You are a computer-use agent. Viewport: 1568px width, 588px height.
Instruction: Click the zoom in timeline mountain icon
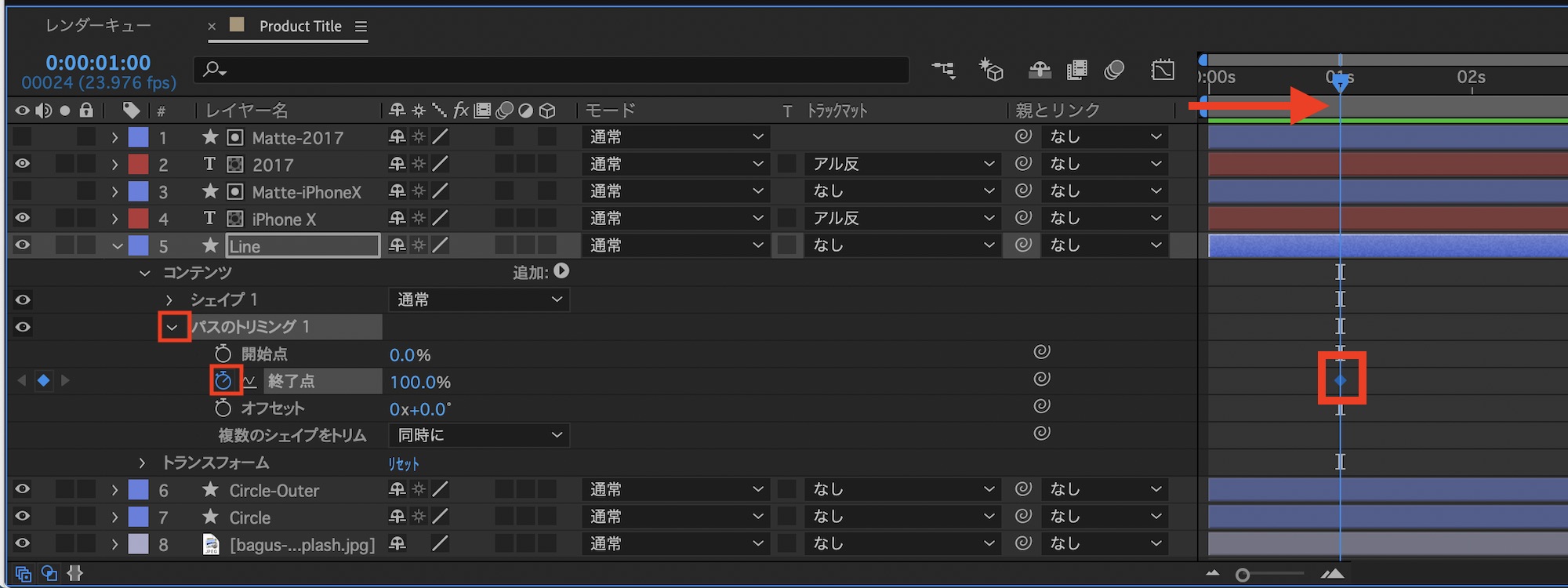pos(1332,574)
